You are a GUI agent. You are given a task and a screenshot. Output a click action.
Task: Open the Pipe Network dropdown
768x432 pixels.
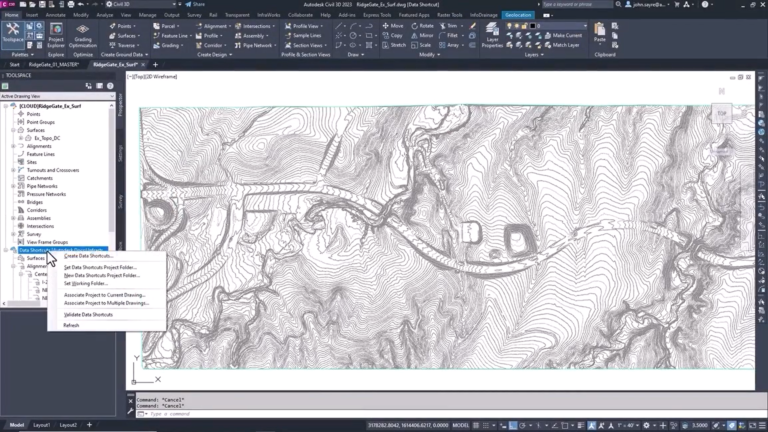(x=255, y=45)
